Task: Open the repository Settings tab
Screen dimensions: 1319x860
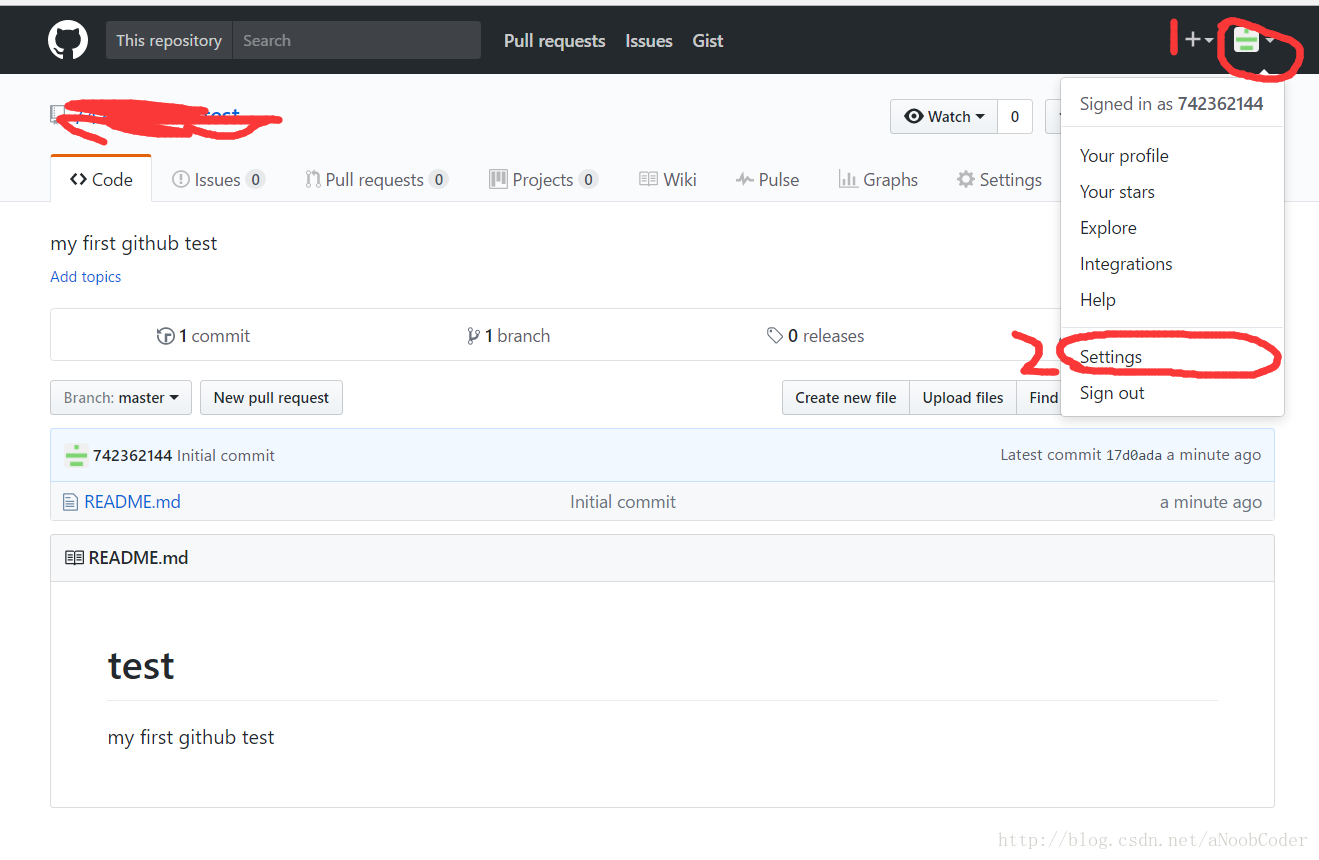Action: coord(999,180)
